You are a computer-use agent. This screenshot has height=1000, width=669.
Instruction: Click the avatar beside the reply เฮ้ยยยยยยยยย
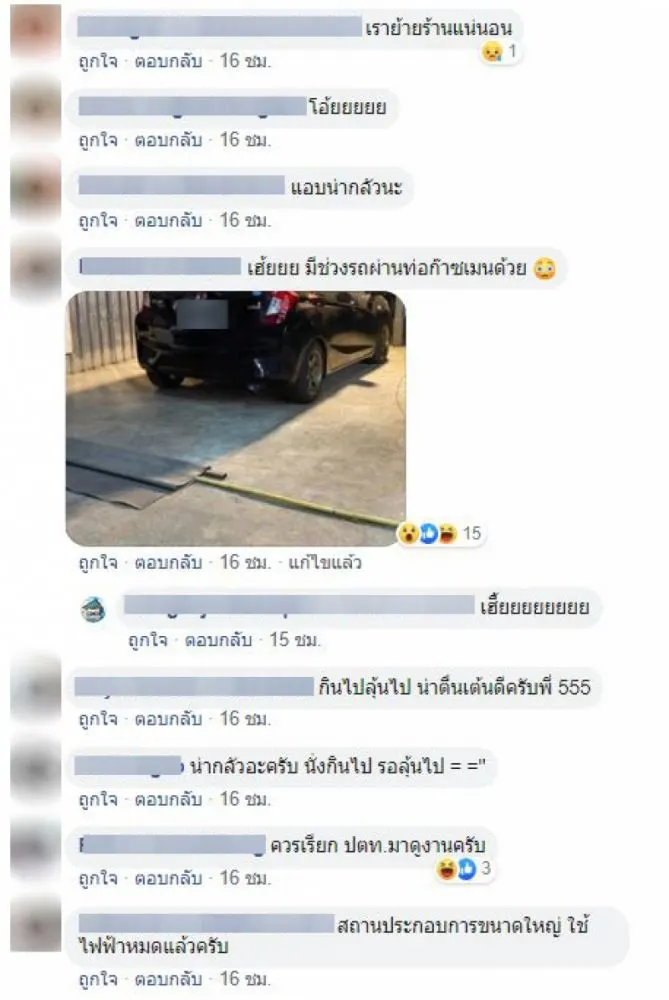coord(94,610)
